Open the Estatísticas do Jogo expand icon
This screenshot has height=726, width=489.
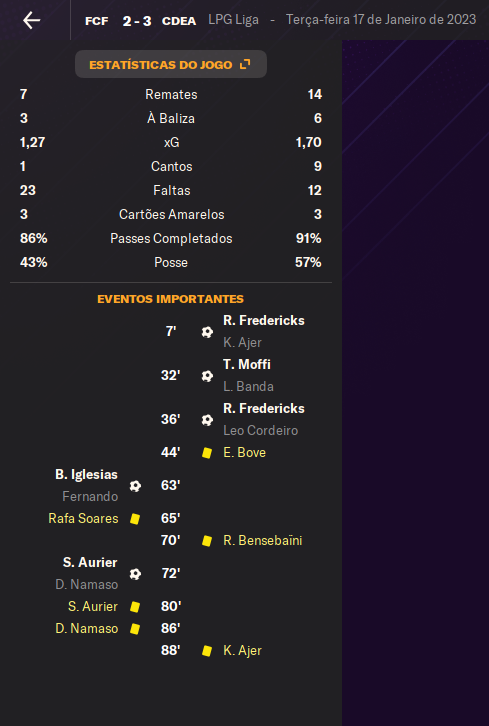point(245,64)
